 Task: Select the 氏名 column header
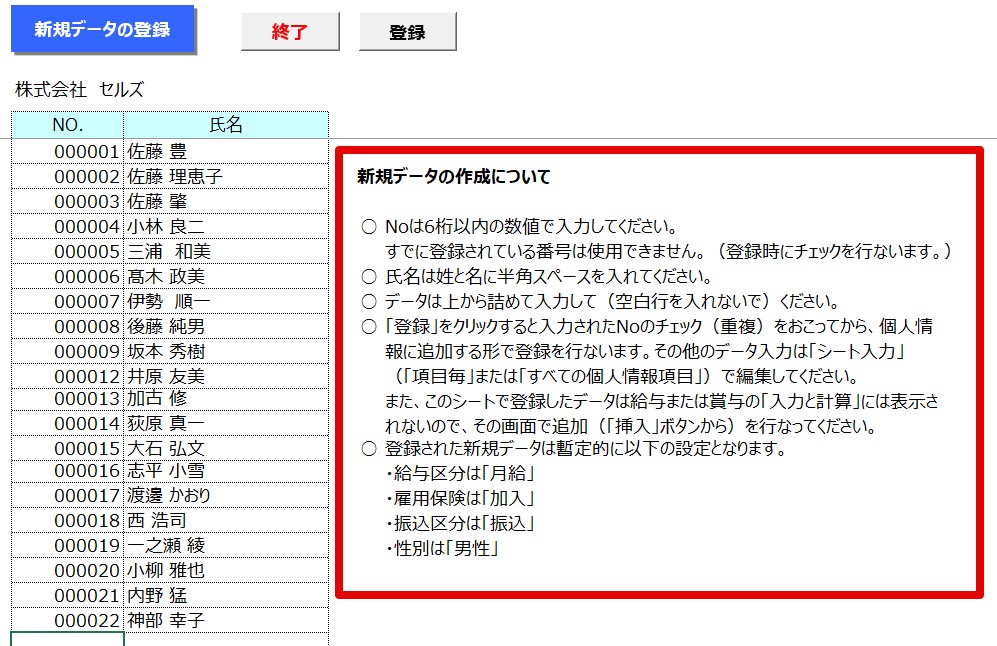point(226,125)
